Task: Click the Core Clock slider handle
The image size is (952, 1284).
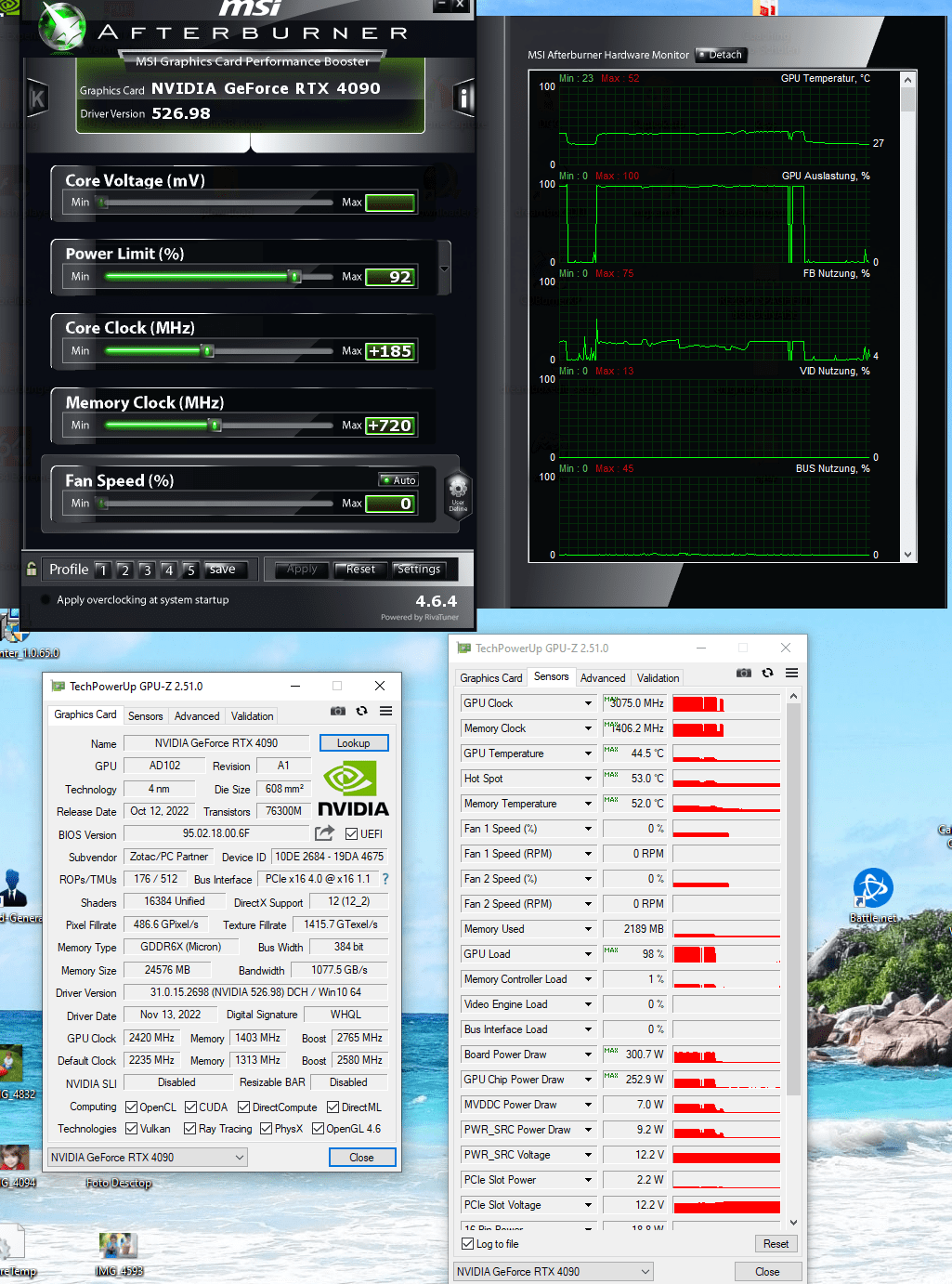Action: coord(208,350)
